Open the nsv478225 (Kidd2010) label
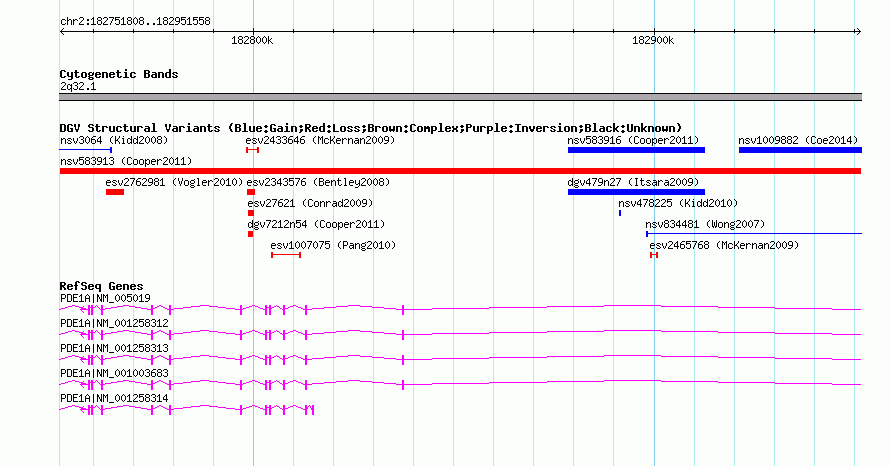Screen dimensions: 890x466 [x=678, y=203]
